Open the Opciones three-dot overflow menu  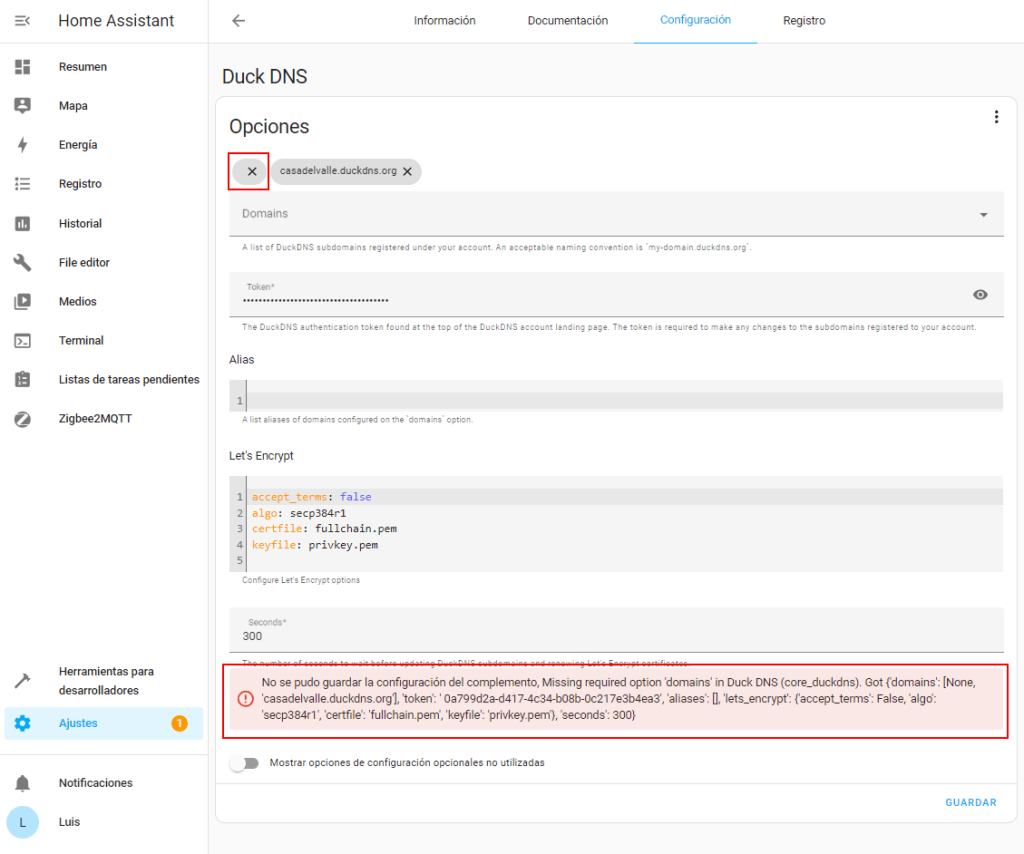coord(995,117)
